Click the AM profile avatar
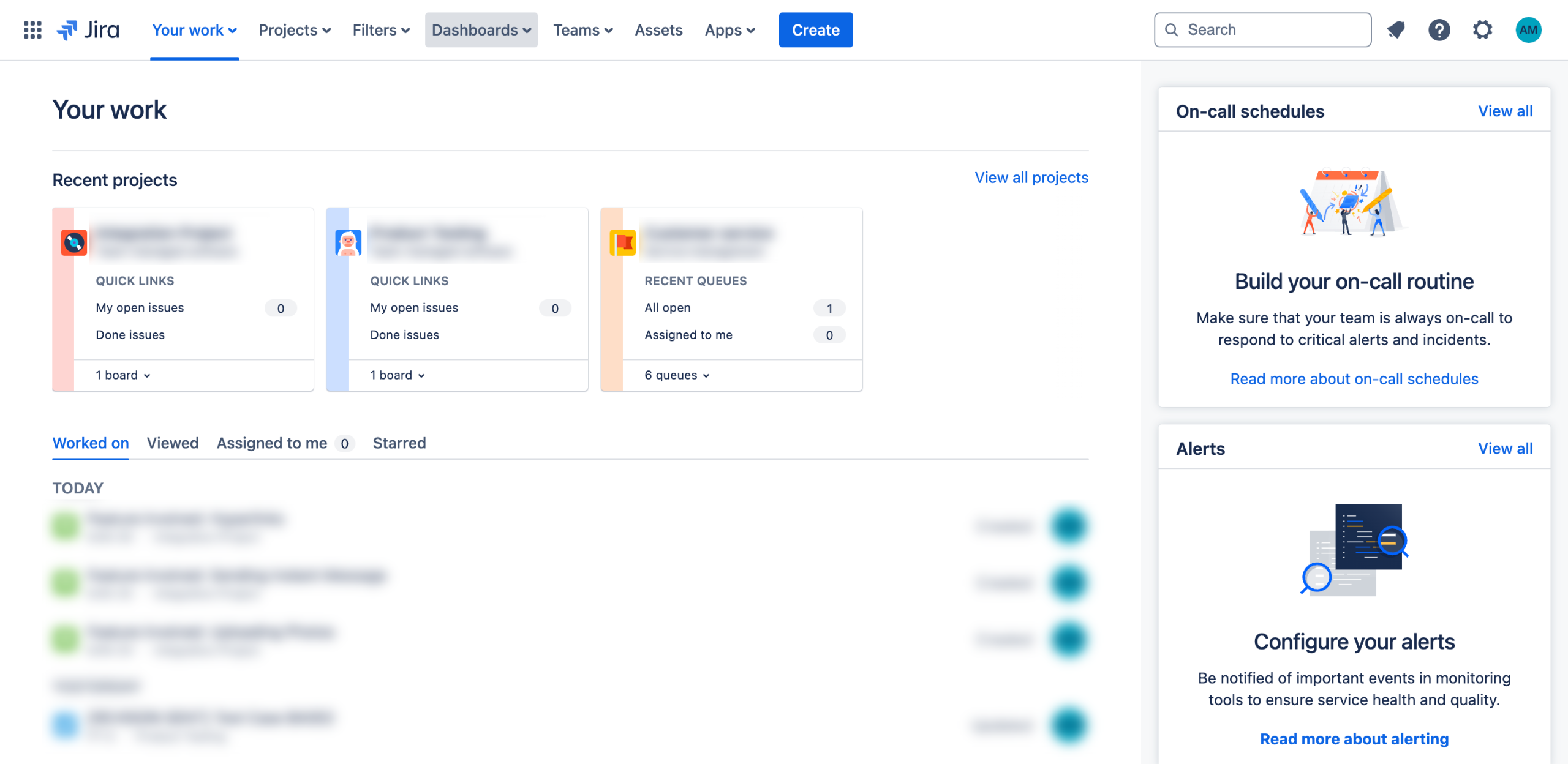 (x=1528, y=30)
